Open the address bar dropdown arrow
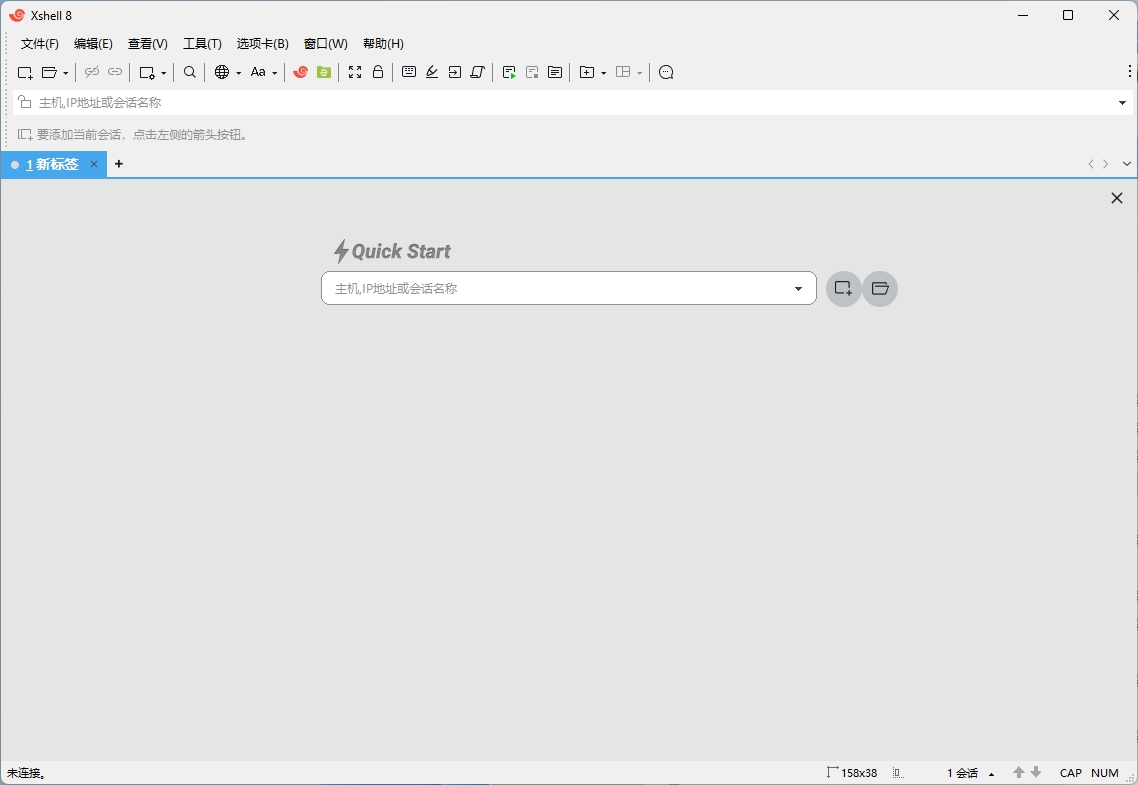 click(x=1121, y=102)
